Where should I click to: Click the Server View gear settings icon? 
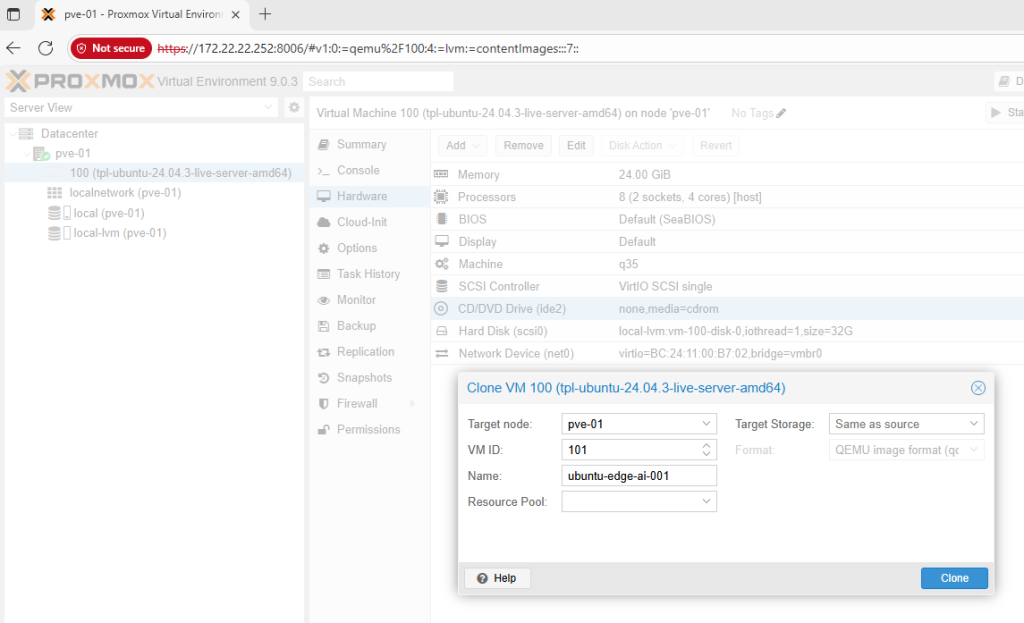pyautogui.click(x=294, y=108)
